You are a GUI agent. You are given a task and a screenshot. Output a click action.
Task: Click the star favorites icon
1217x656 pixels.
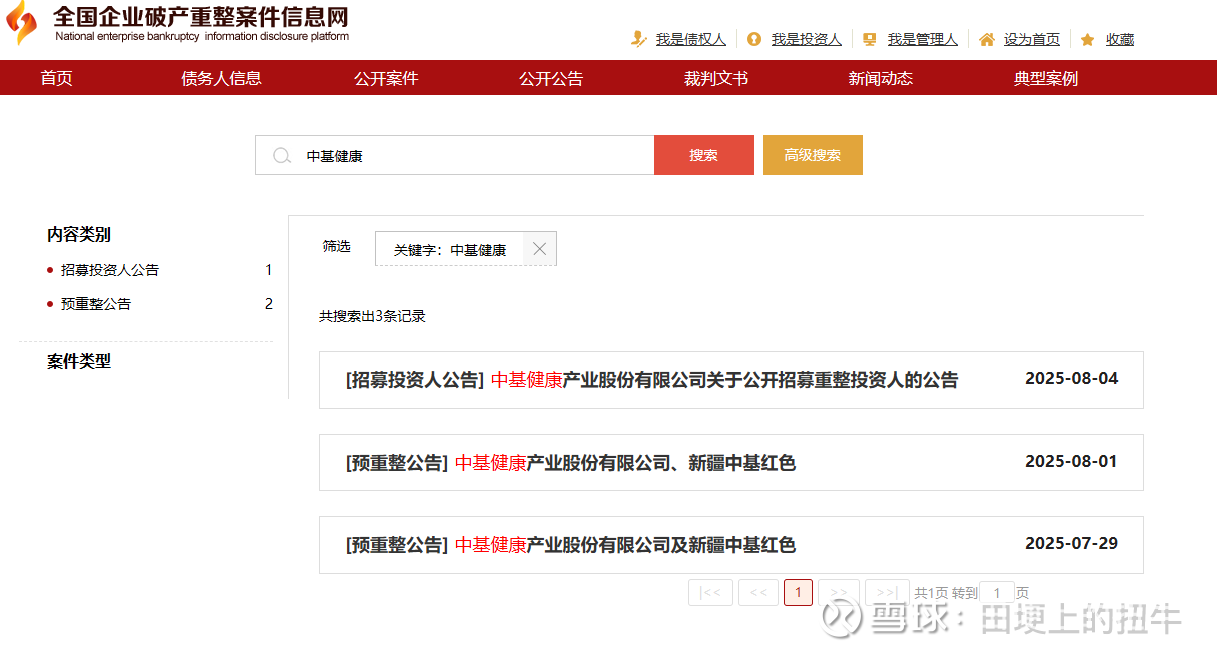point(1088,39)
